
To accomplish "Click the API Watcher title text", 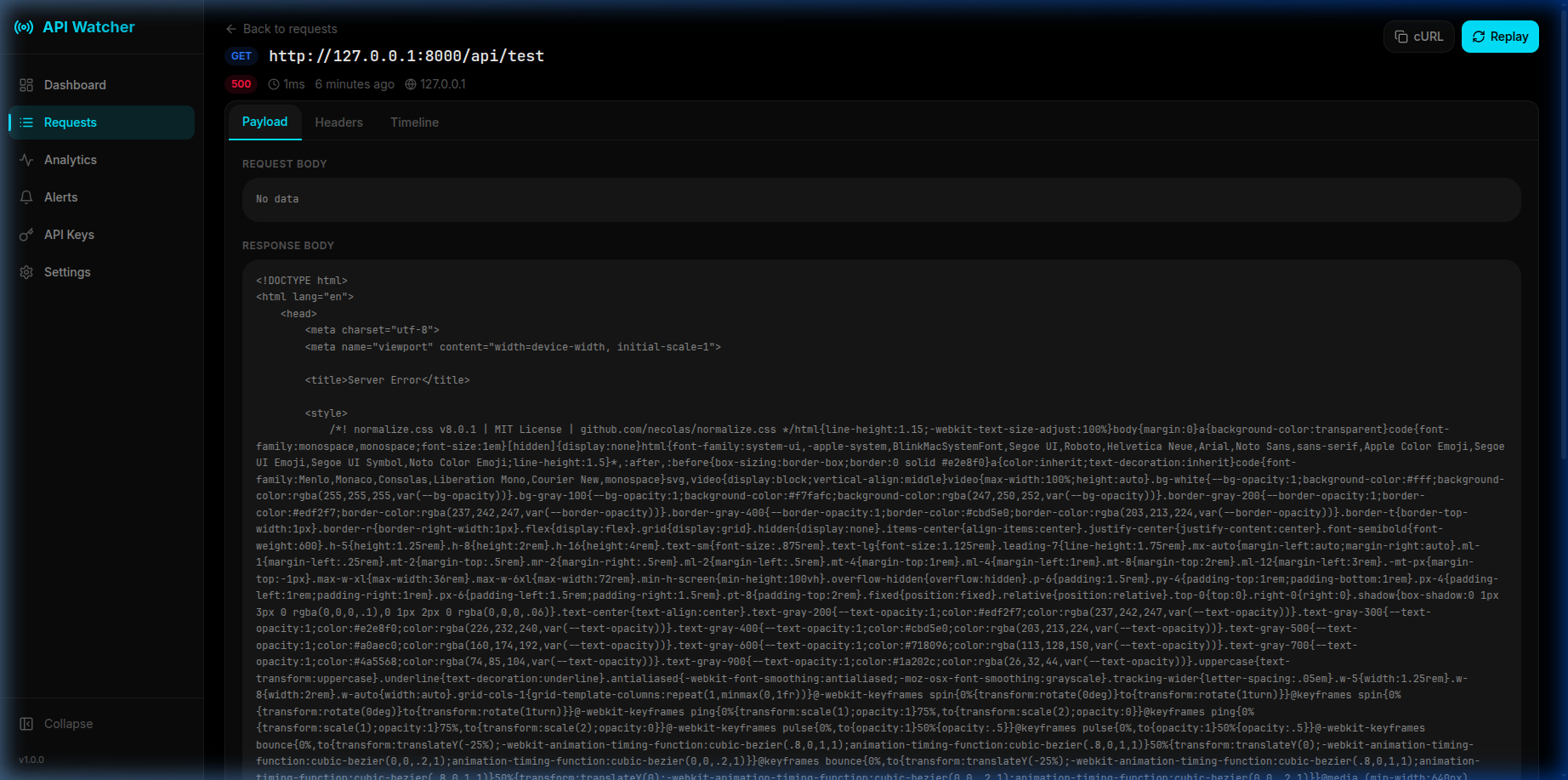I will pos(88,27).
